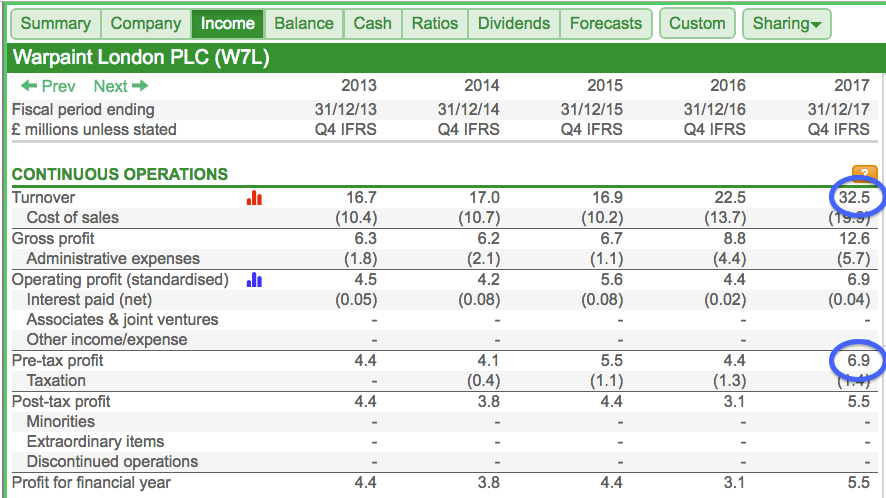The height and width of the screenshot is (498, 886).
Task: Open the Turnover red bar chart icon
Action: click(x=254, y=197)
